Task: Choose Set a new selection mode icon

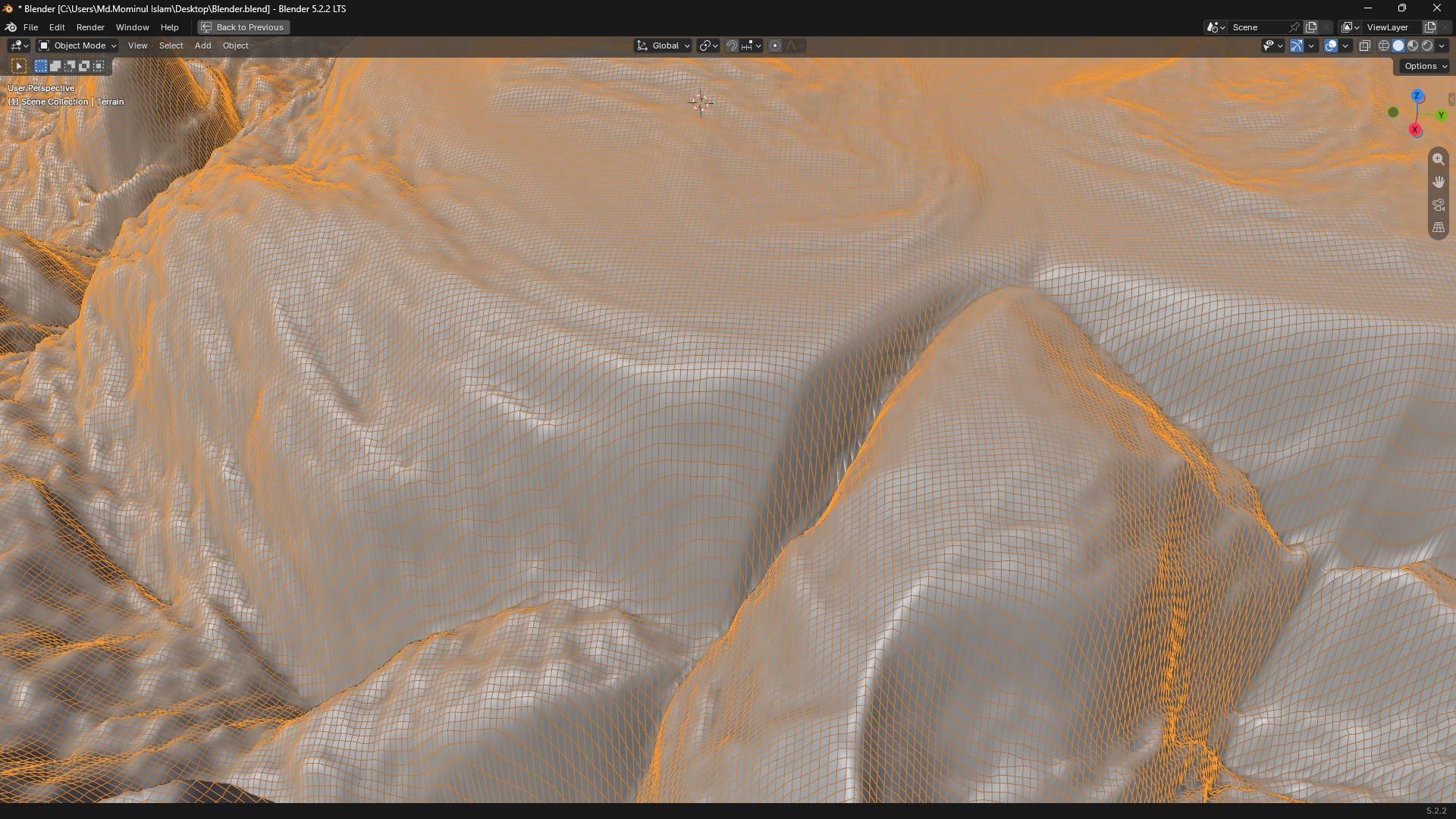Action: (41, 66)
